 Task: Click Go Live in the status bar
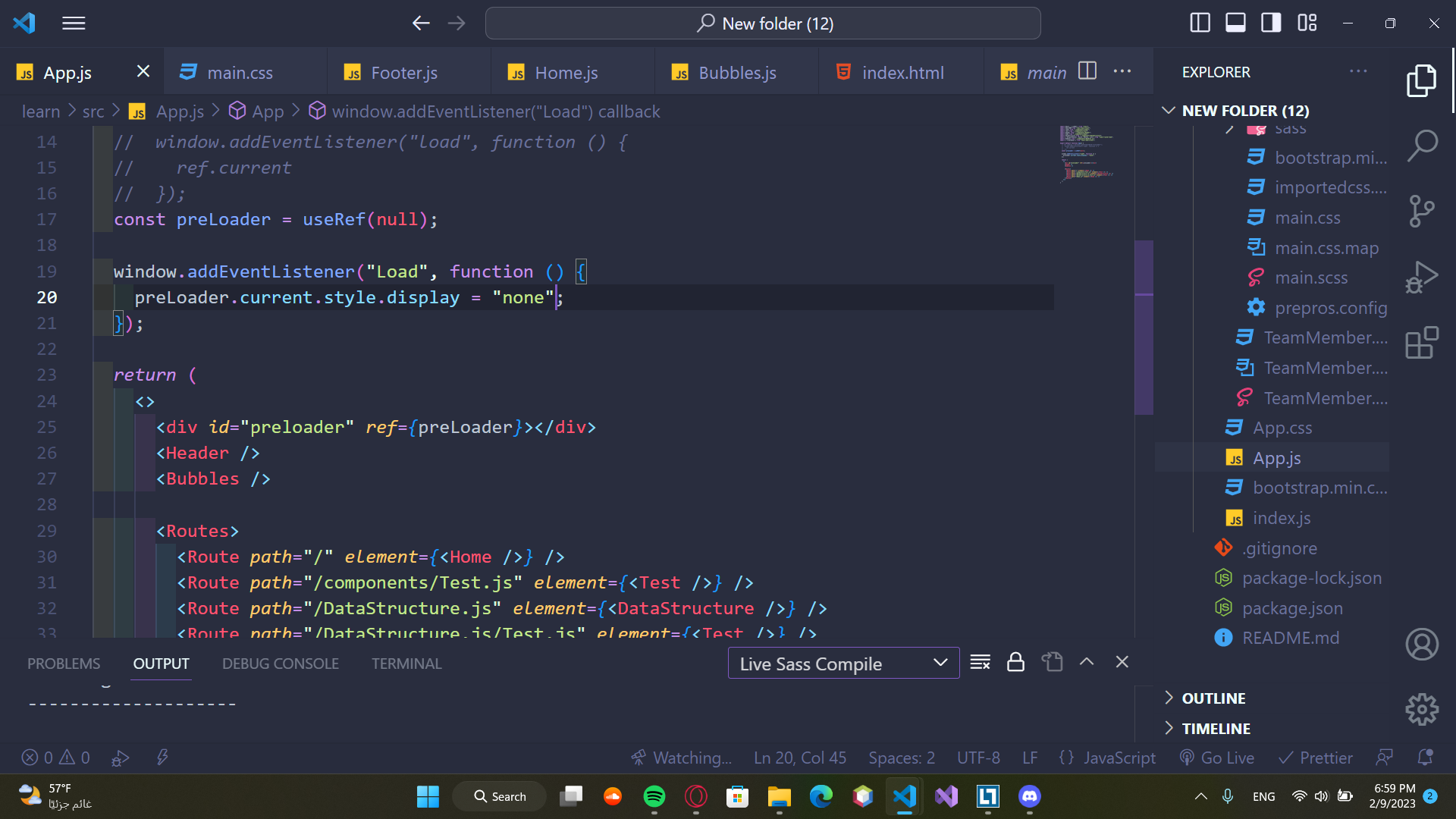pos(1217,758)
